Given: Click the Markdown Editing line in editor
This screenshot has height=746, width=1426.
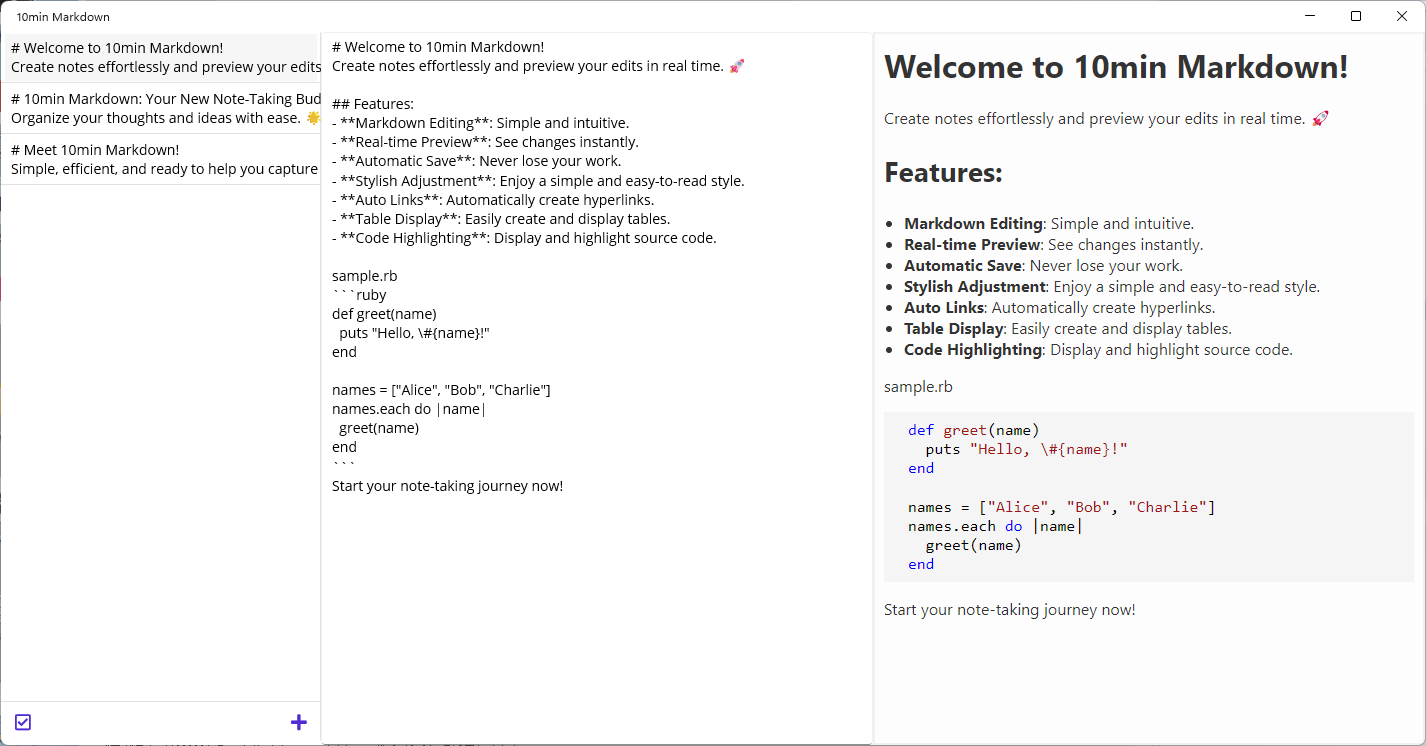Looking at the screenshot, I should click(481, 123).
